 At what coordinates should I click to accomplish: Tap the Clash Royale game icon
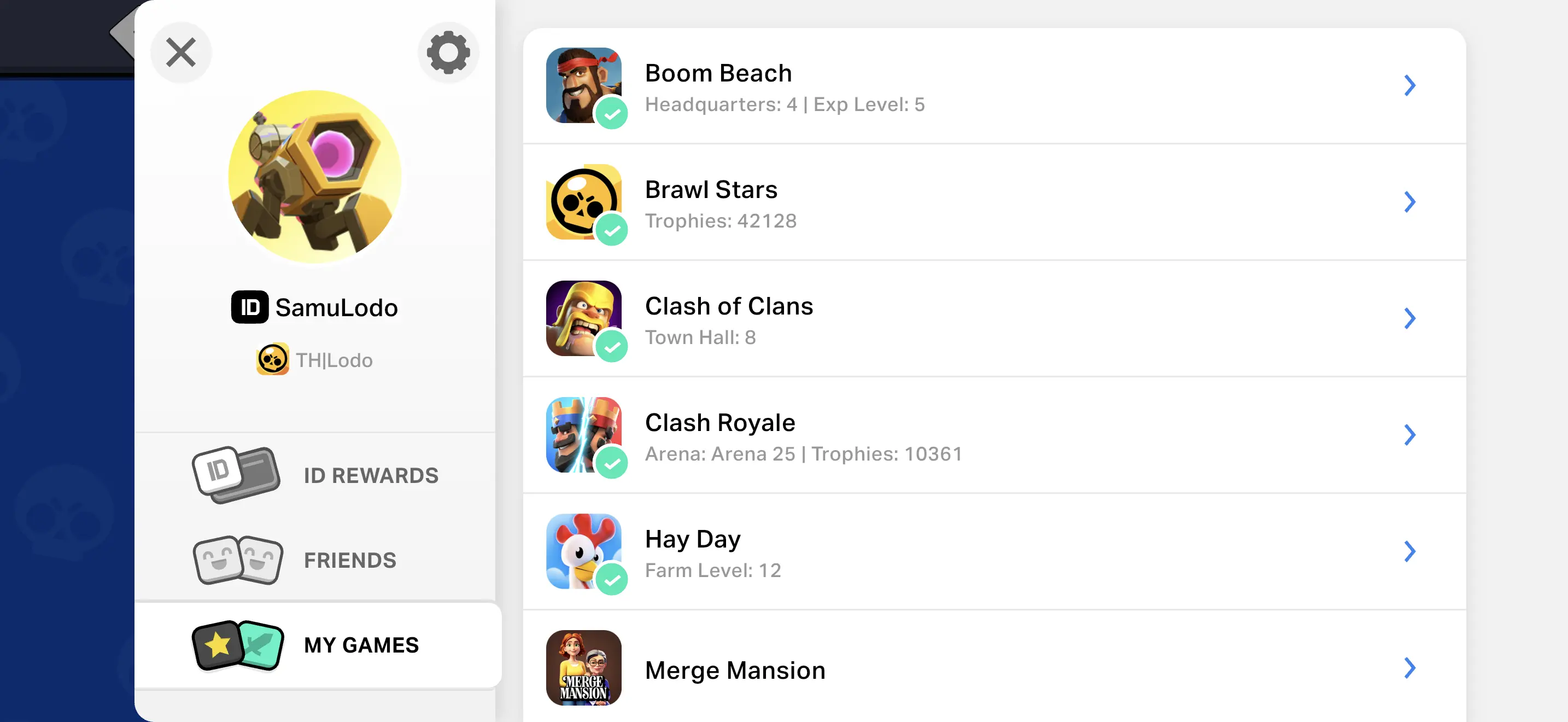pos(583,435)
